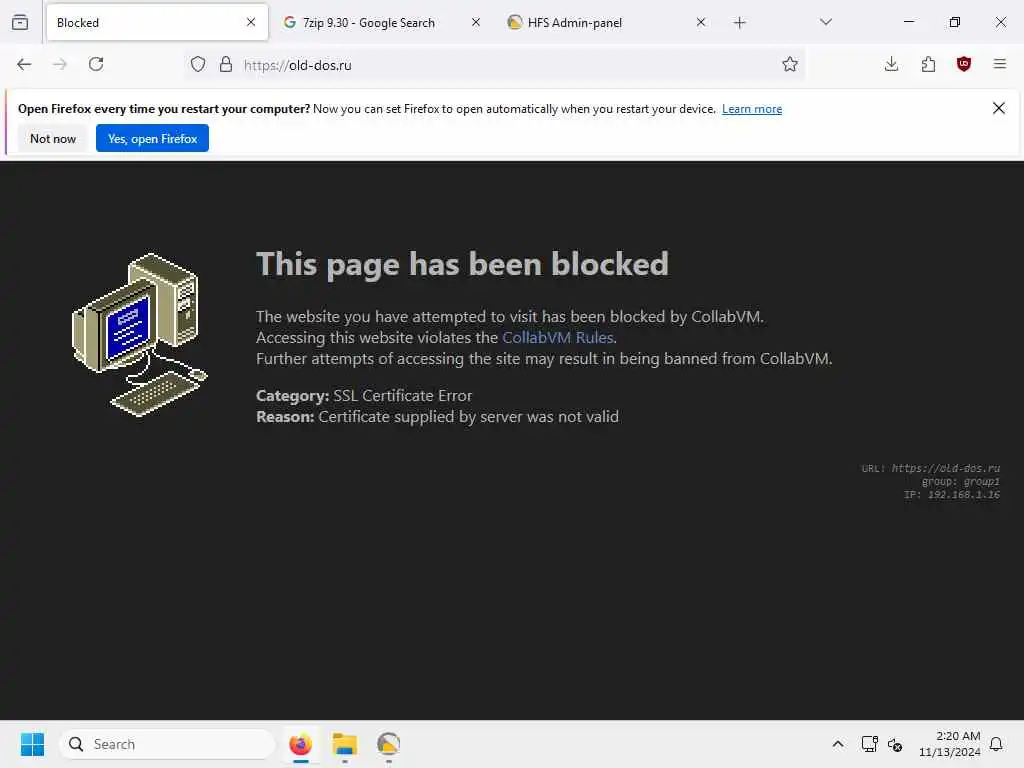Open the network status tray icon
The width and height of the screenshot is (1024, 768).
click(869, 744)
